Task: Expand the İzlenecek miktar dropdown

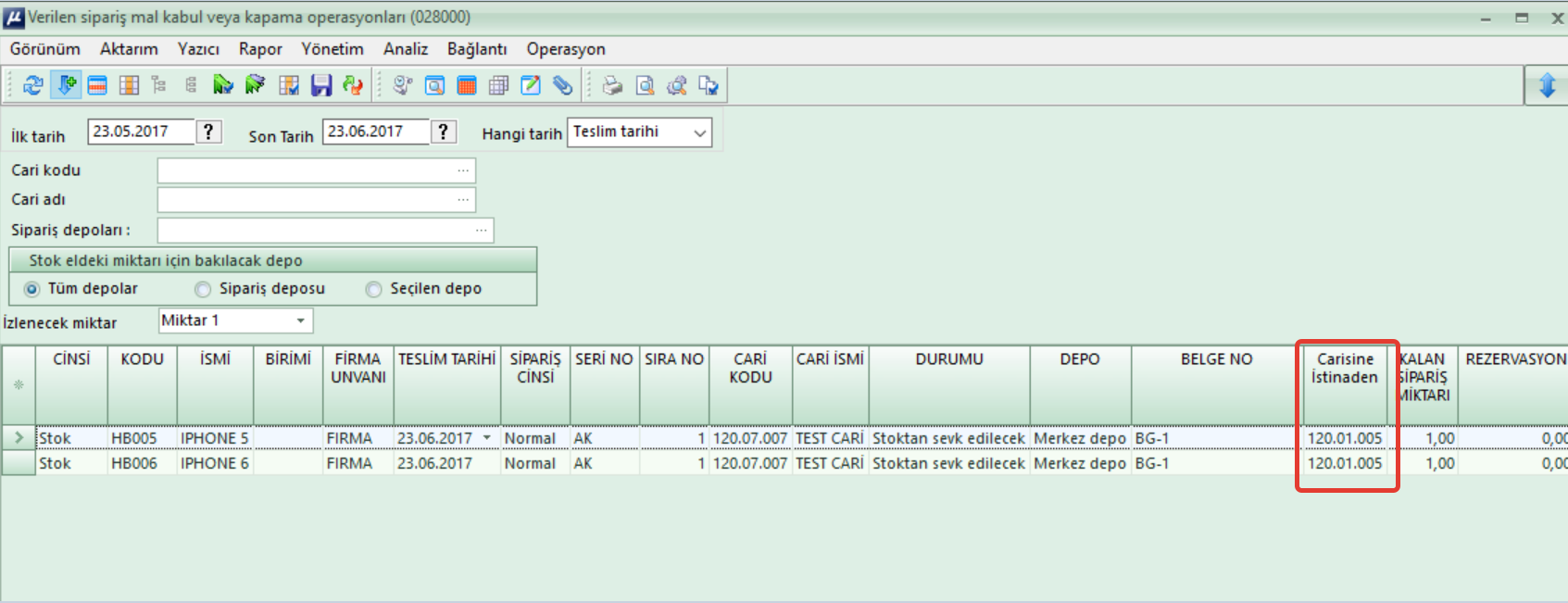Action: click(x=301, y=320)
